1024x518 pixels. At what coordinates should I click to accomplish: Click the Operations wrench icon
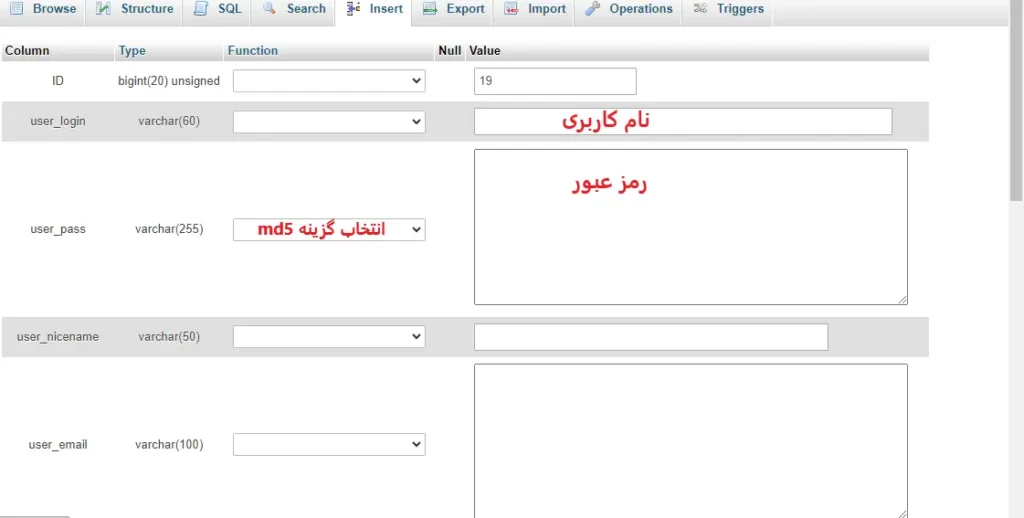tap(592, 8)
